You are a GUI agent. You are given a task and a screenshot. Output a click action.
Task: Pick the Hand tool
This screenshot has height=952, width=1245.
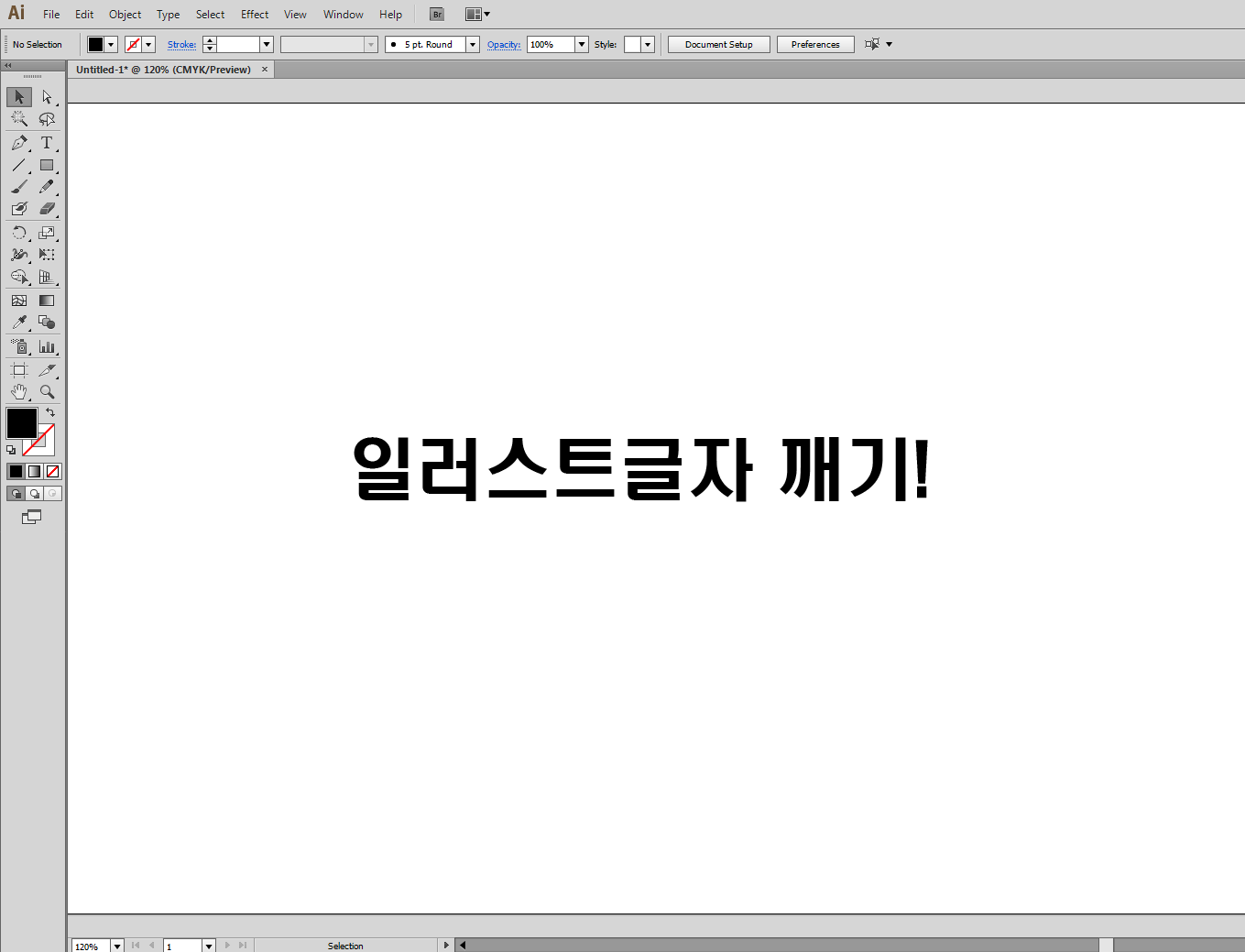point(19,392)
